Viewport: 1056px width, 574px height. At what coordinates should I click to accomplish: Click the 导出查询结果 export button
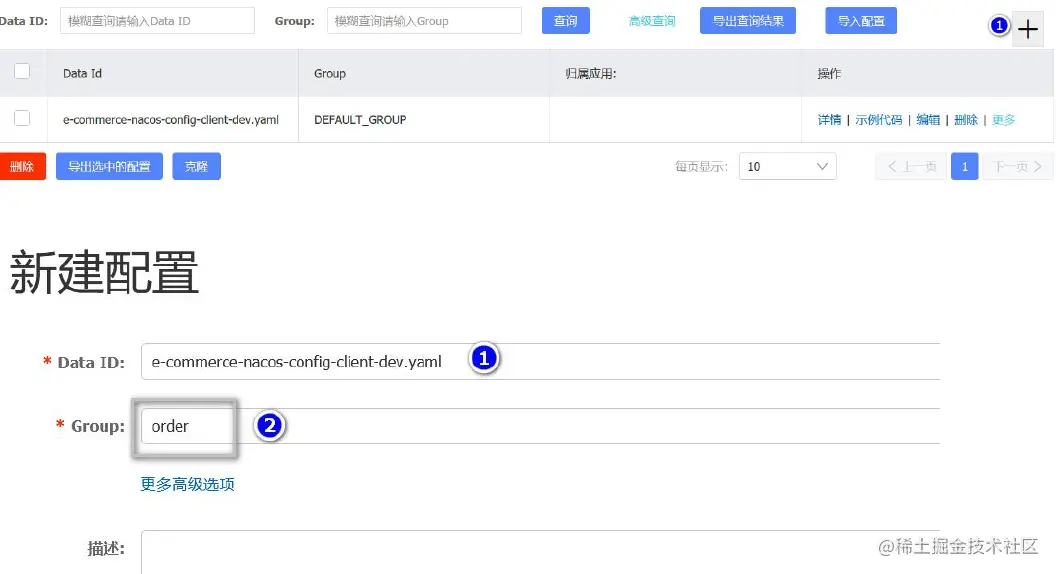[748, 21]
